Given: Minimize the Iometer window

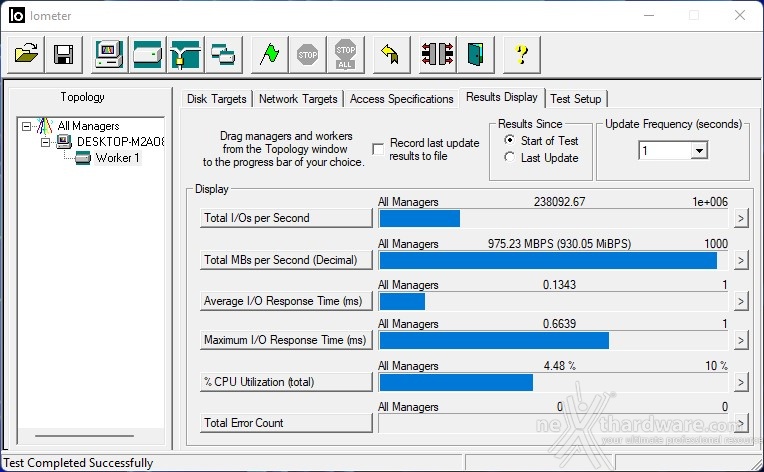Looking at the screenshot, I should click(649, 15).
